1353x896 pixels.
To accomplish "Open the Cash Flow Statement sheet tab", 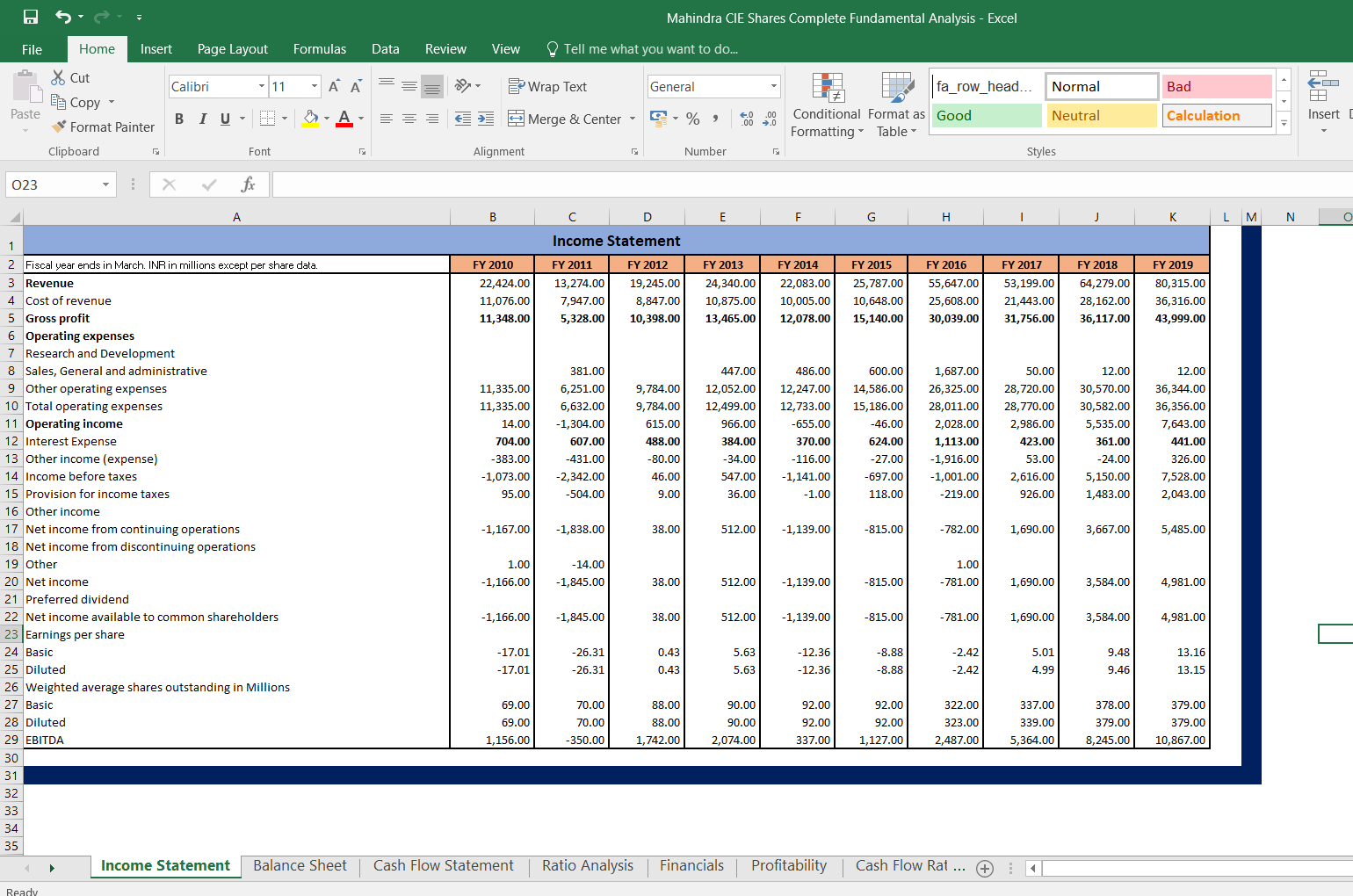I will 444,866.
